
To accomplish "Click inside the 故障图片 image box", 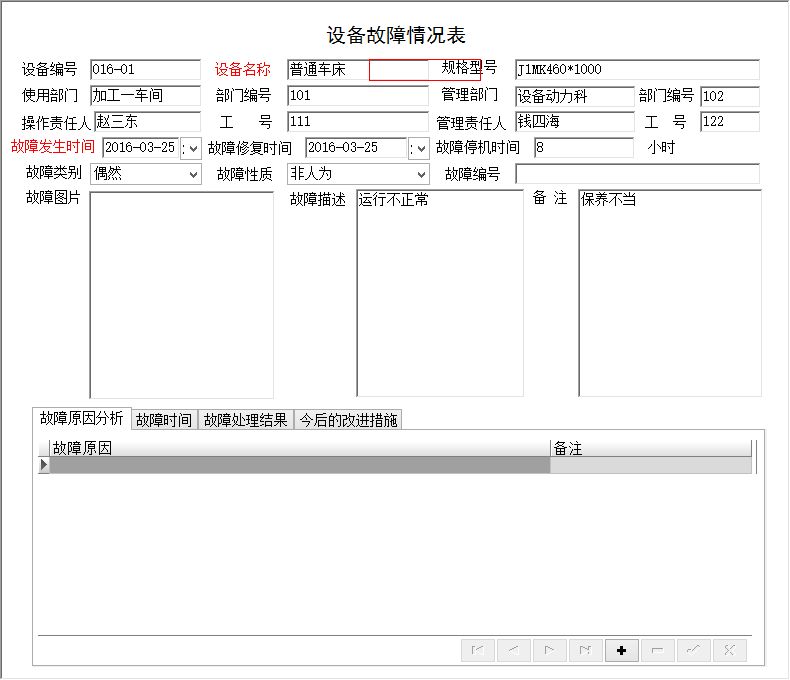I will tap(181, 294).
